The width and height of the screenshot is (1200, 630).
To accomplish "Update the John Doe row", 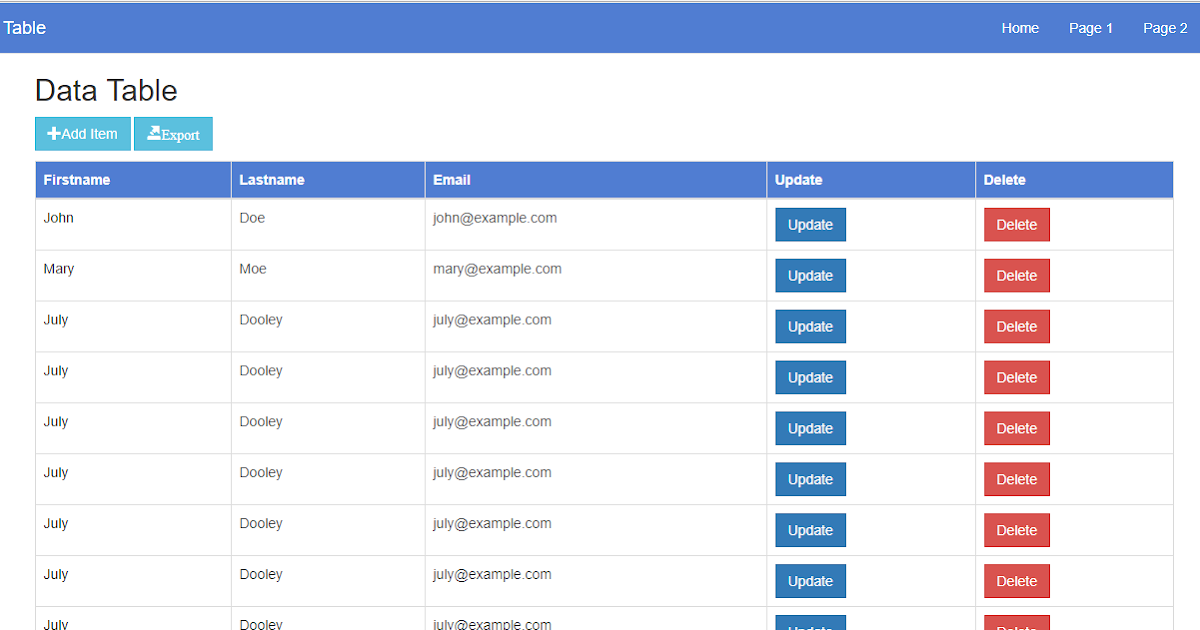I will (x=810, y=224).
